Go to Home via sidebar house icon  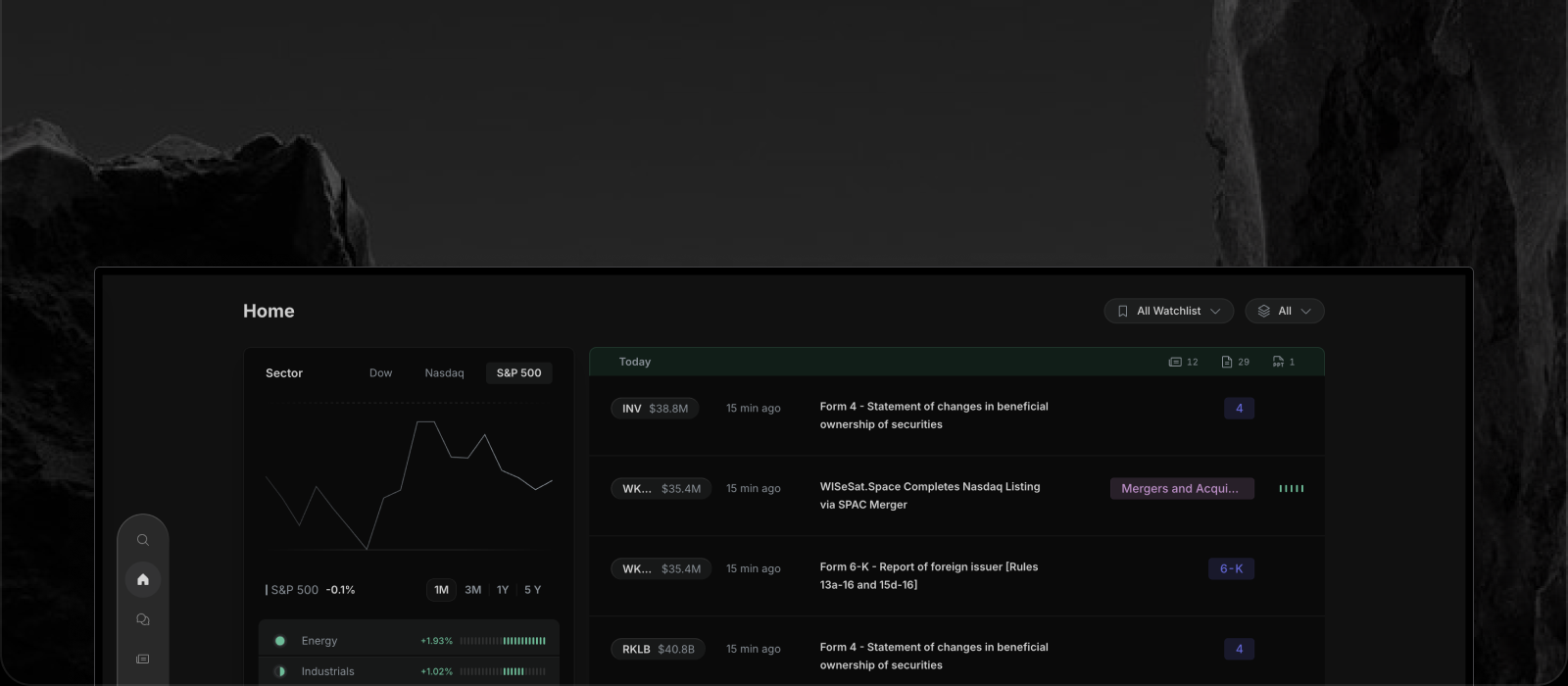[143, 579]
